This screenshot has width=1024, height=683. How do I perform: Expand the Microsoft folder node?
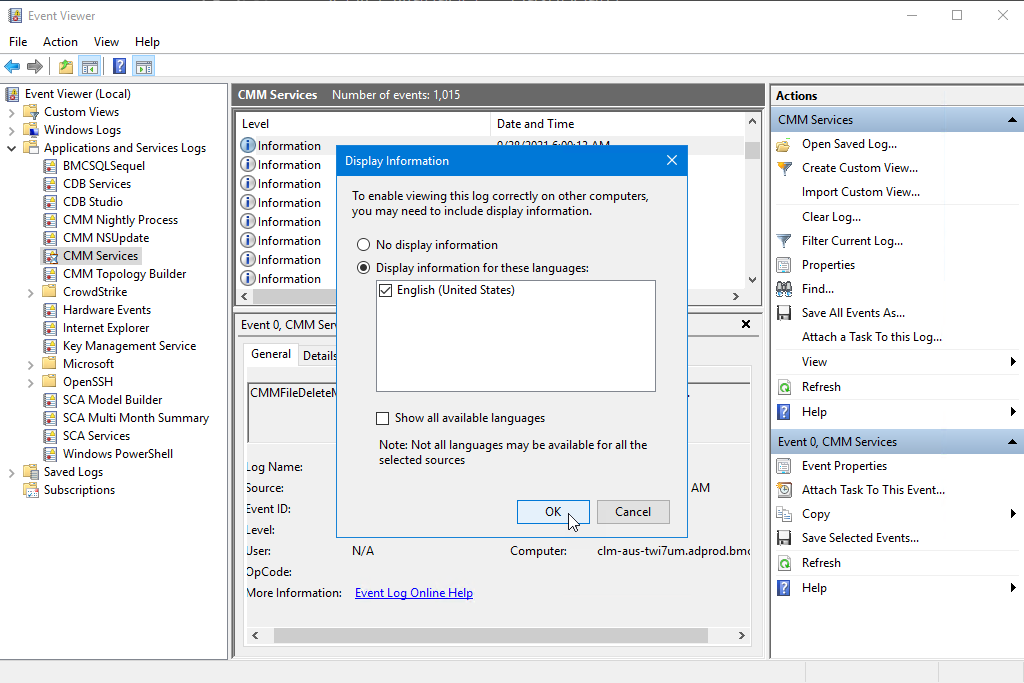30,364
